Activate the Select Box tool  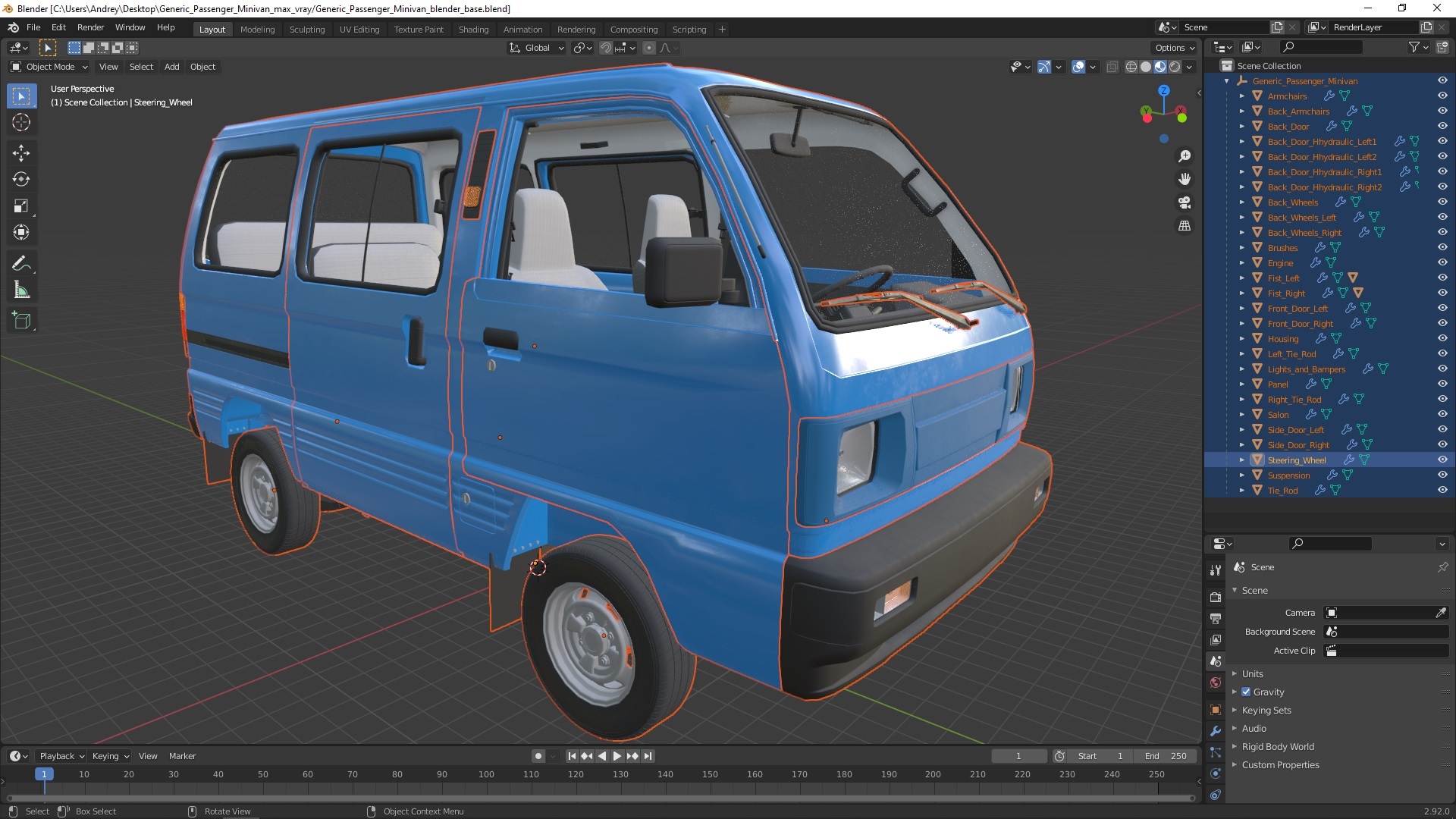[21, 96]
